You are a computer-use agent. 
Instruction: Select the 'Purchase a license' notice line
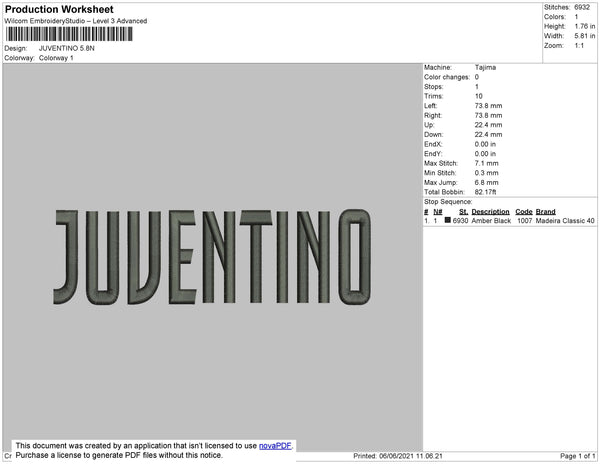(119, 455)
